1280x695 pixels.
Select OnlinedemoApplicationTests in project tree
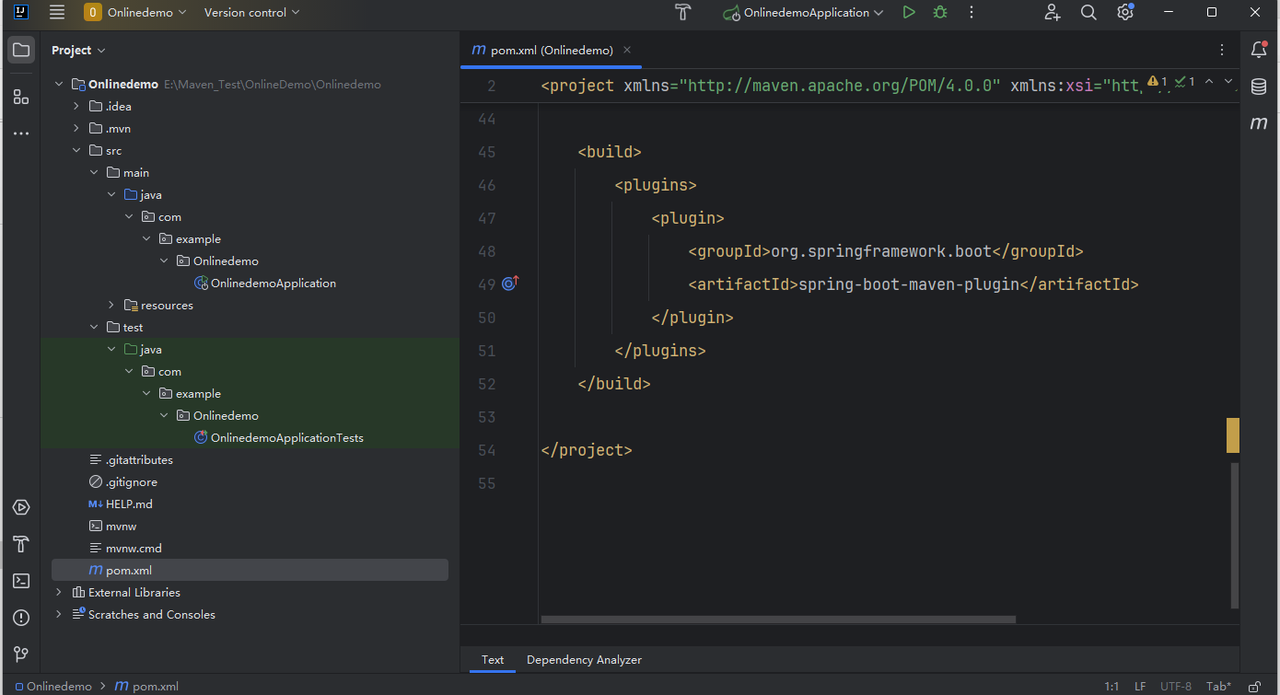tap(286, 438)
